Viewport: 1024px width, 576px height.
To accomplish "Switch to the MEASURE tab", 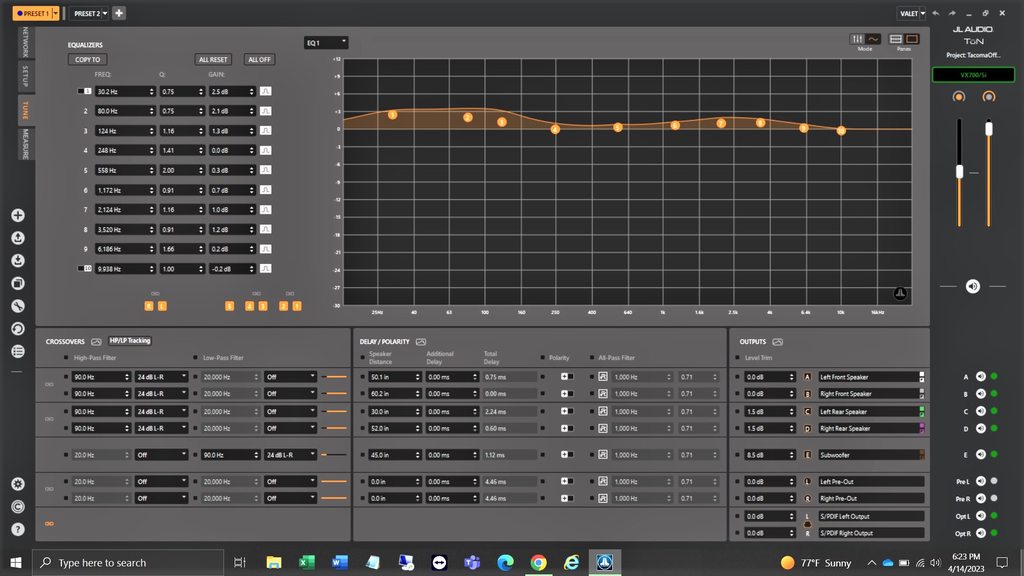I will click(x=25, y=144).
